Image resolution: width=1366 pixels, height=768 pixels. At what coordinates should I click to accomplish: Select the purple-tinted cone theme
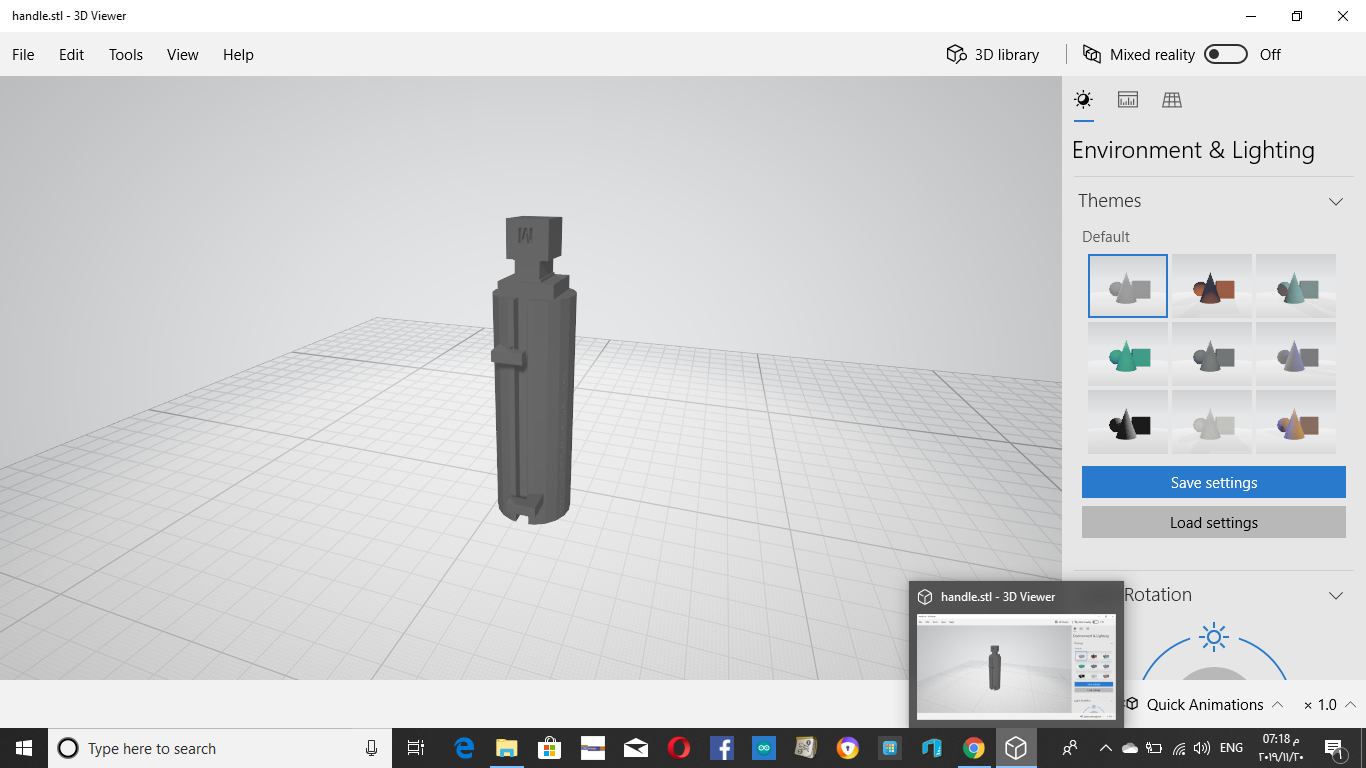click(x=1296, y=354)
